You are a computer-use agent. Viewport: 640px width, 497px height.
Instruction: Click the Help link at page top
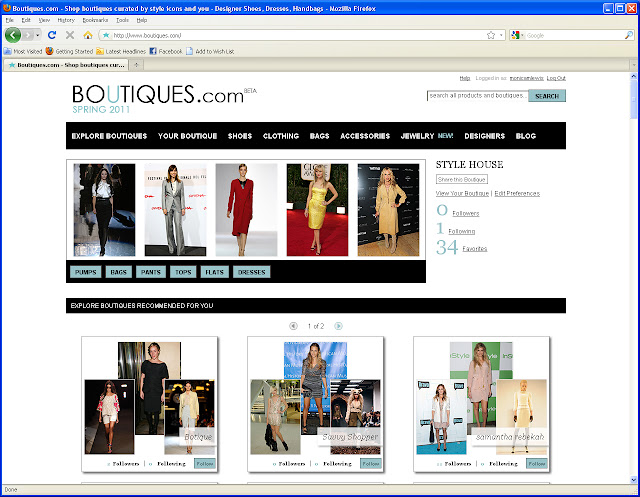464,78
